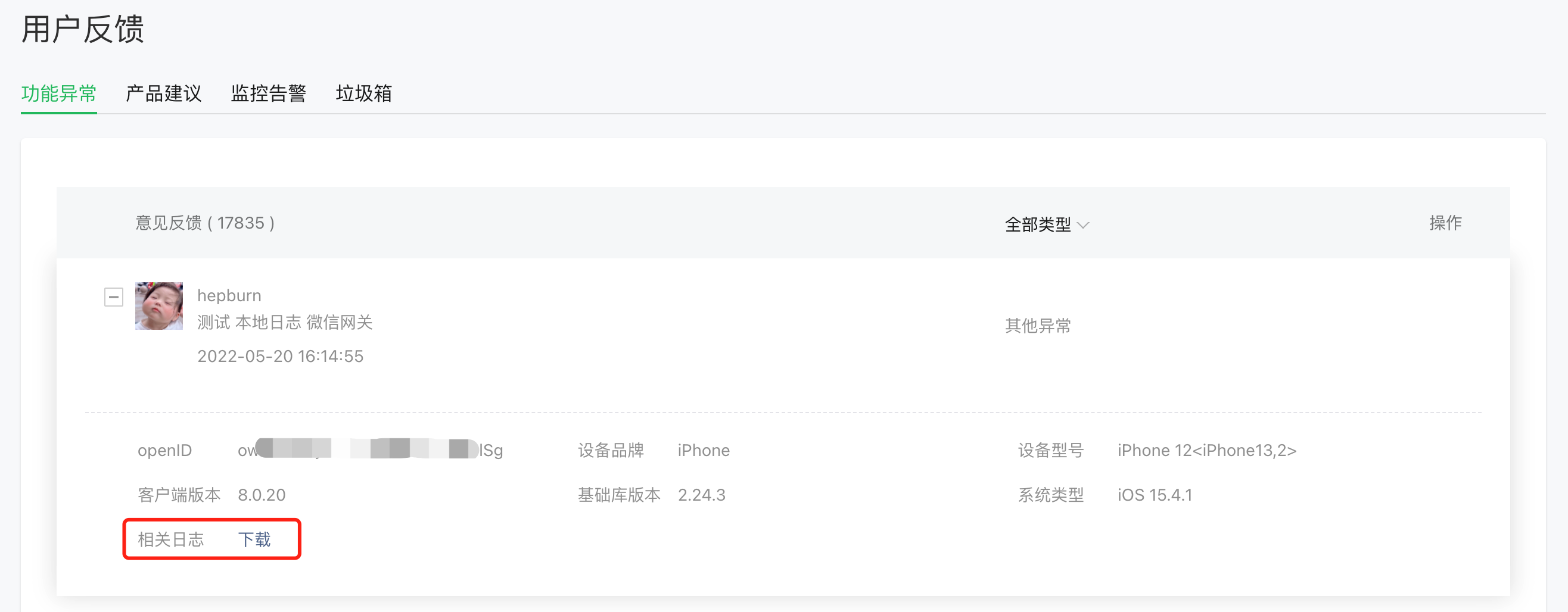Click the device model iPhone 12<iPhone13,2>
The width and height of the screenshot is (1568, 612).
point(1207,450)
